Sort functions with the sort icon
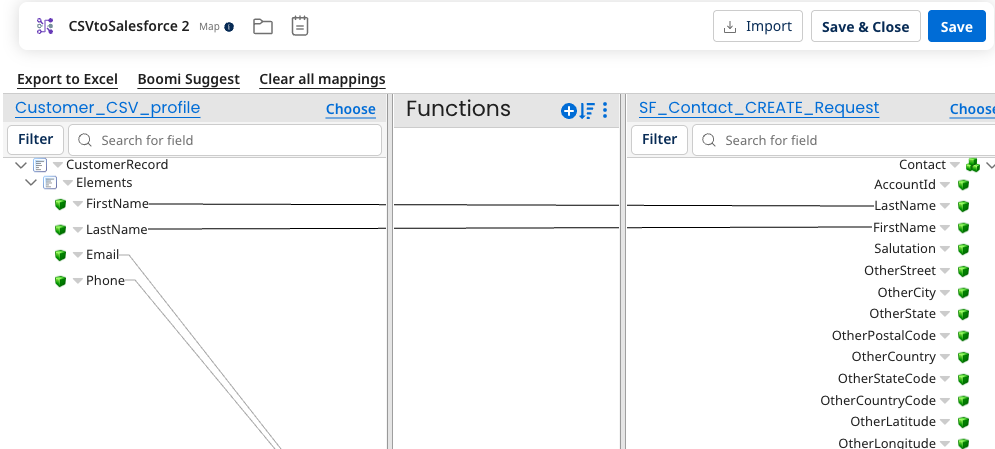The height and width of the screenshot is (449, 995). click(x=586, y=111)
